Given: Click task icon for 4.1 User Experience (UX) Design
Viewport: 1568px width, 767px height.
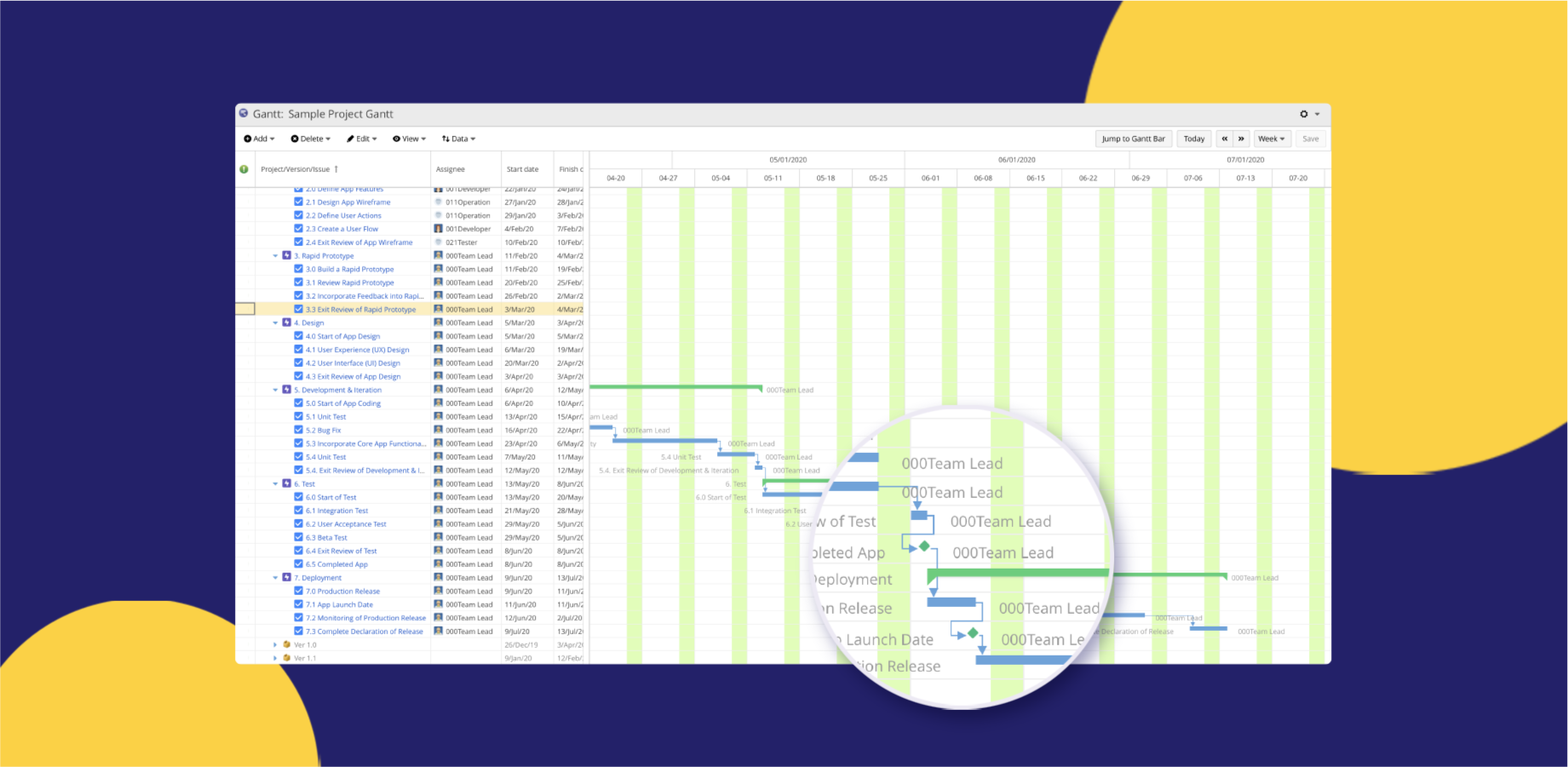Looking at the screenshot, I should (x=298, y=350).
